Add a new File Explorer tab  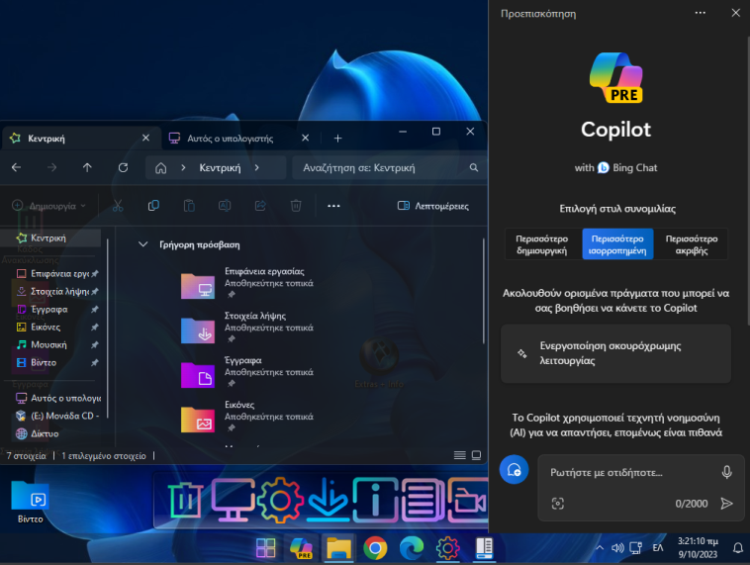pyautogui.click(x=338, y=138)
